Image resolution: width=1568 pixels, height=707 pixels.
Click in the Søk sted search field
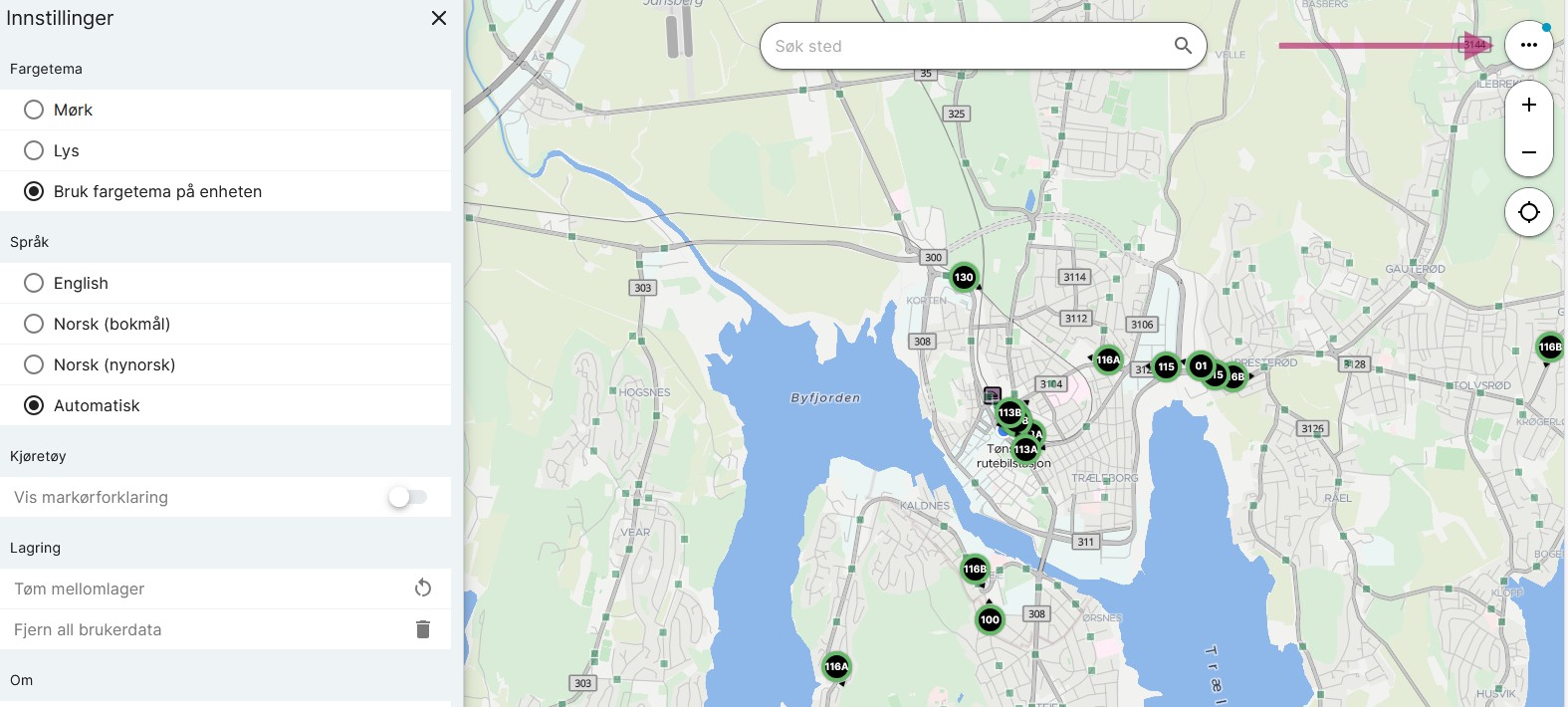[x=966, y=46]
